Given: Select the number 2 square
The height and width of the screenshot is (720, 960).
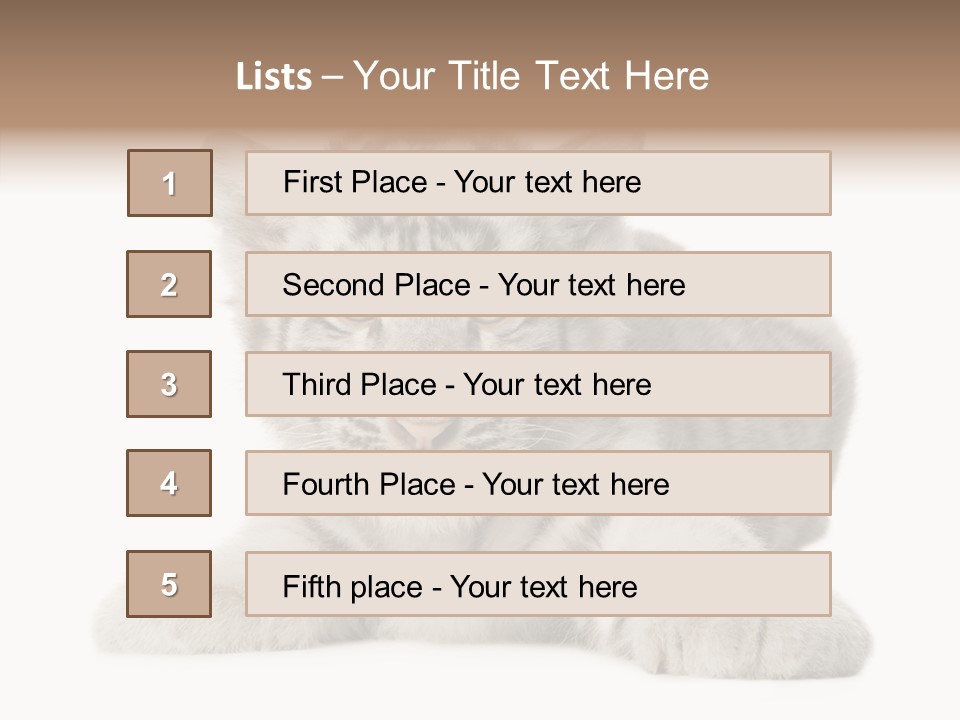Looking at the screenshot, I should [x=169, y=284].
